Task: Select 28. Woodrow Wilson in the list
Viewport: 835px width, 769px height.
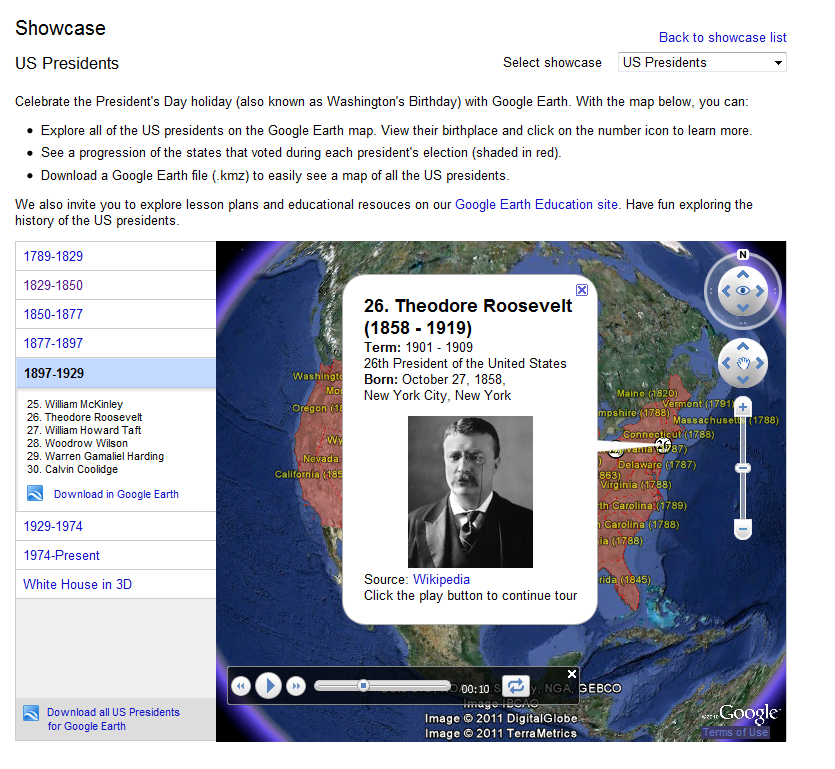Action: [x=77, y=443]
